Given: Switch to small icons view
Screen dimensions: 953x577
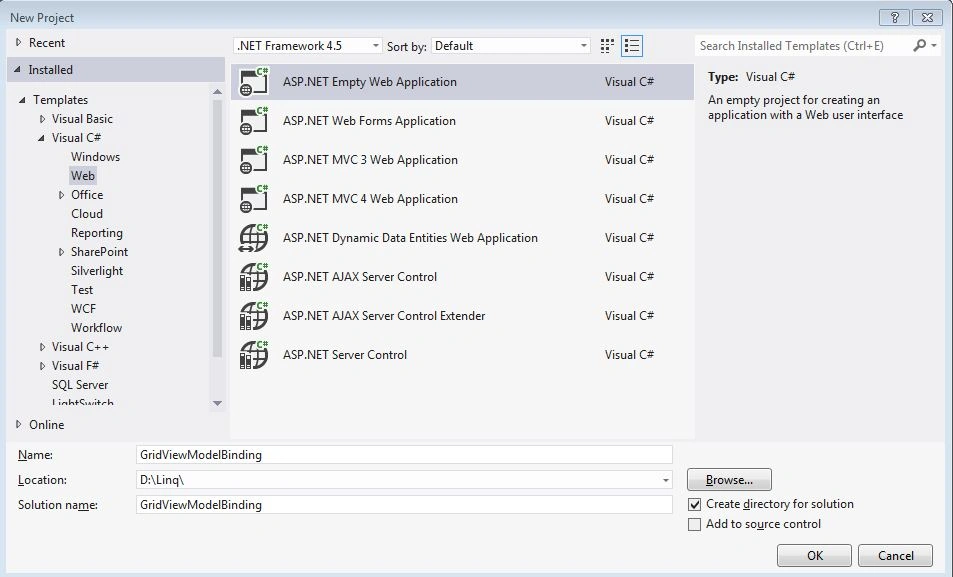Looking at the screenshot, I should coord(607,46).
